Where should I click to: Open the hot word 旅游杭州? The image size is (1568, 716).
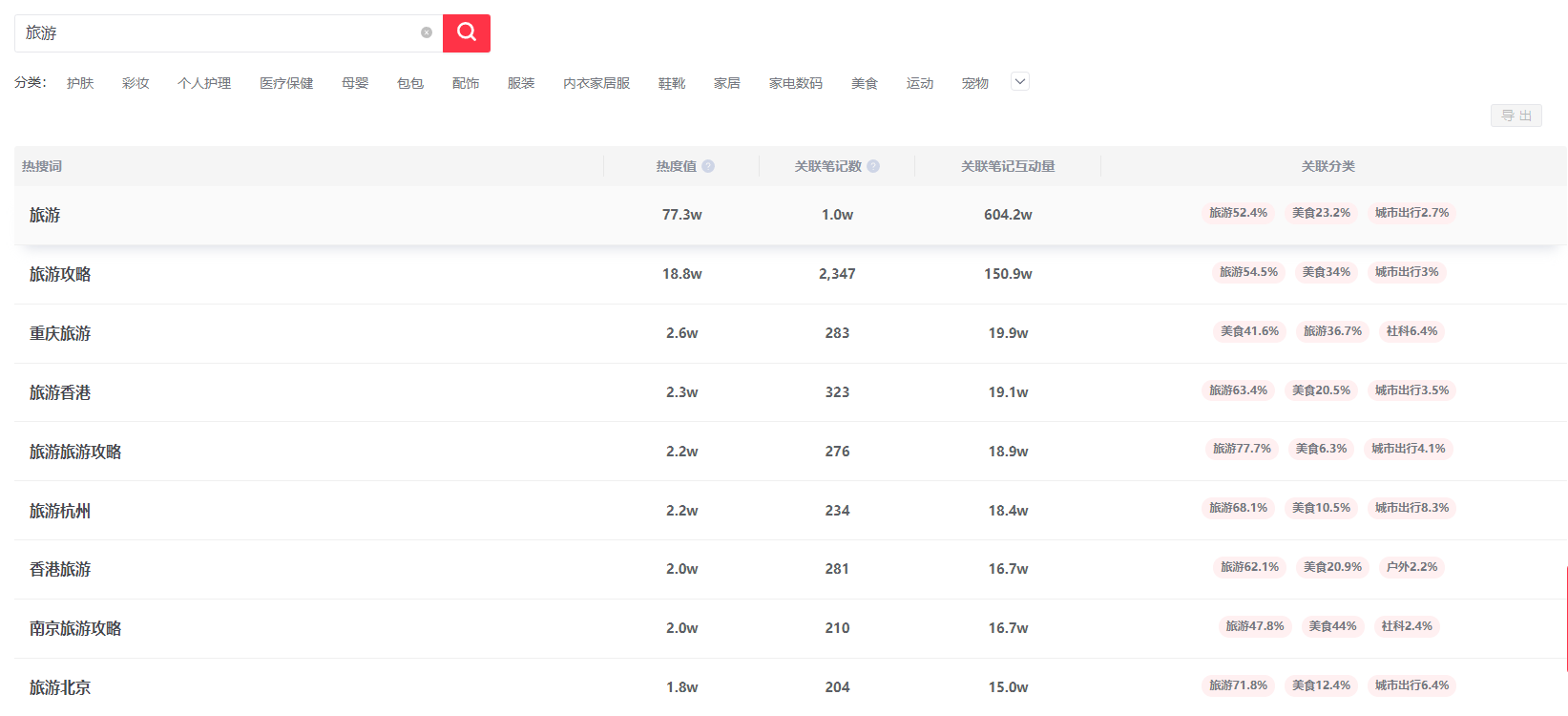[60, 511]
